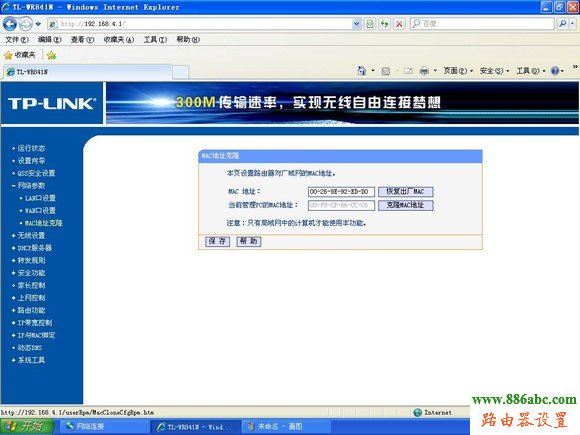Click the Print icon in command bar

coord(425,71)
